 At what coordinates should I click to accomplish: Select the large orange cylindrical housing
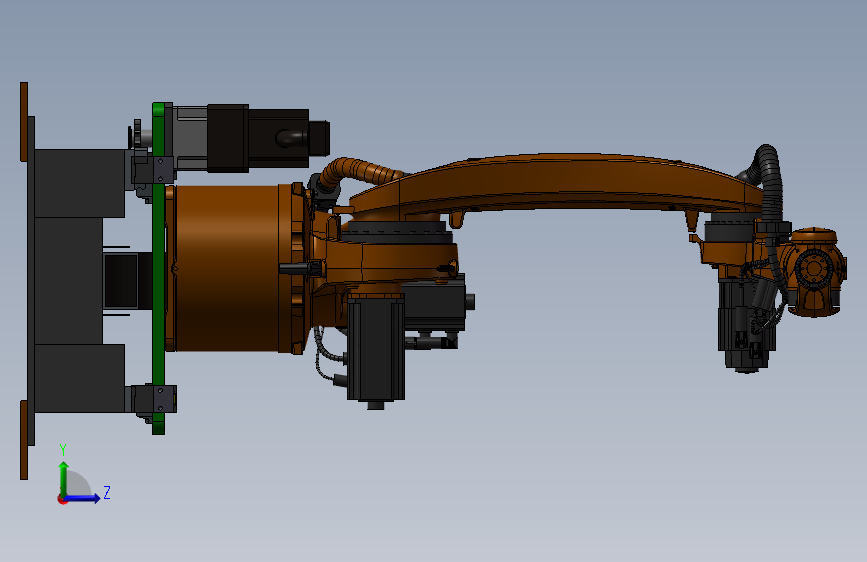pos(227,268)
